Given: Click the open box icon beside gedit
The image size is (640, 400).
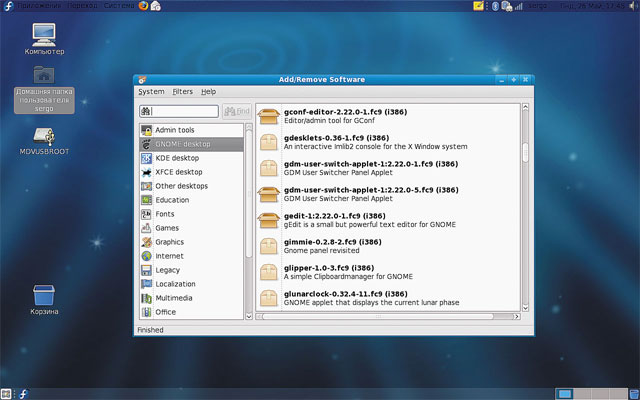Looking at the screenshot, I should [x=269, y=220].
